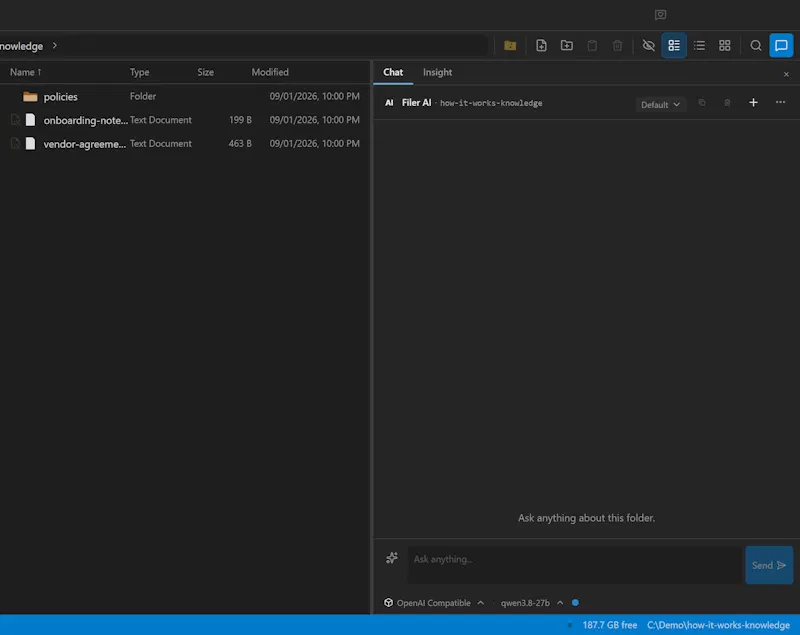Click the 199 B size cell

point(240,120)
